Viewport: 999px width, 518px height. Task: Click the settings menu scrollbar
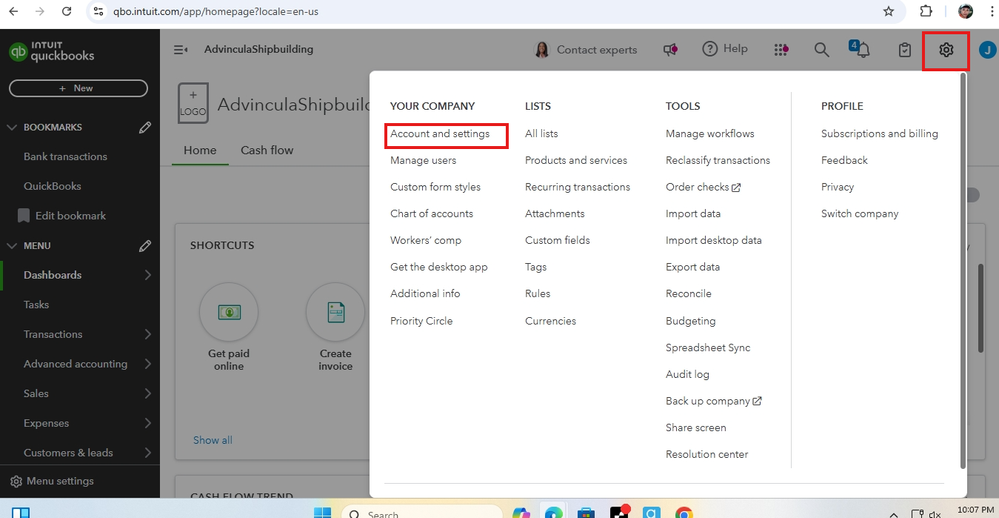[x=963, y=271]
